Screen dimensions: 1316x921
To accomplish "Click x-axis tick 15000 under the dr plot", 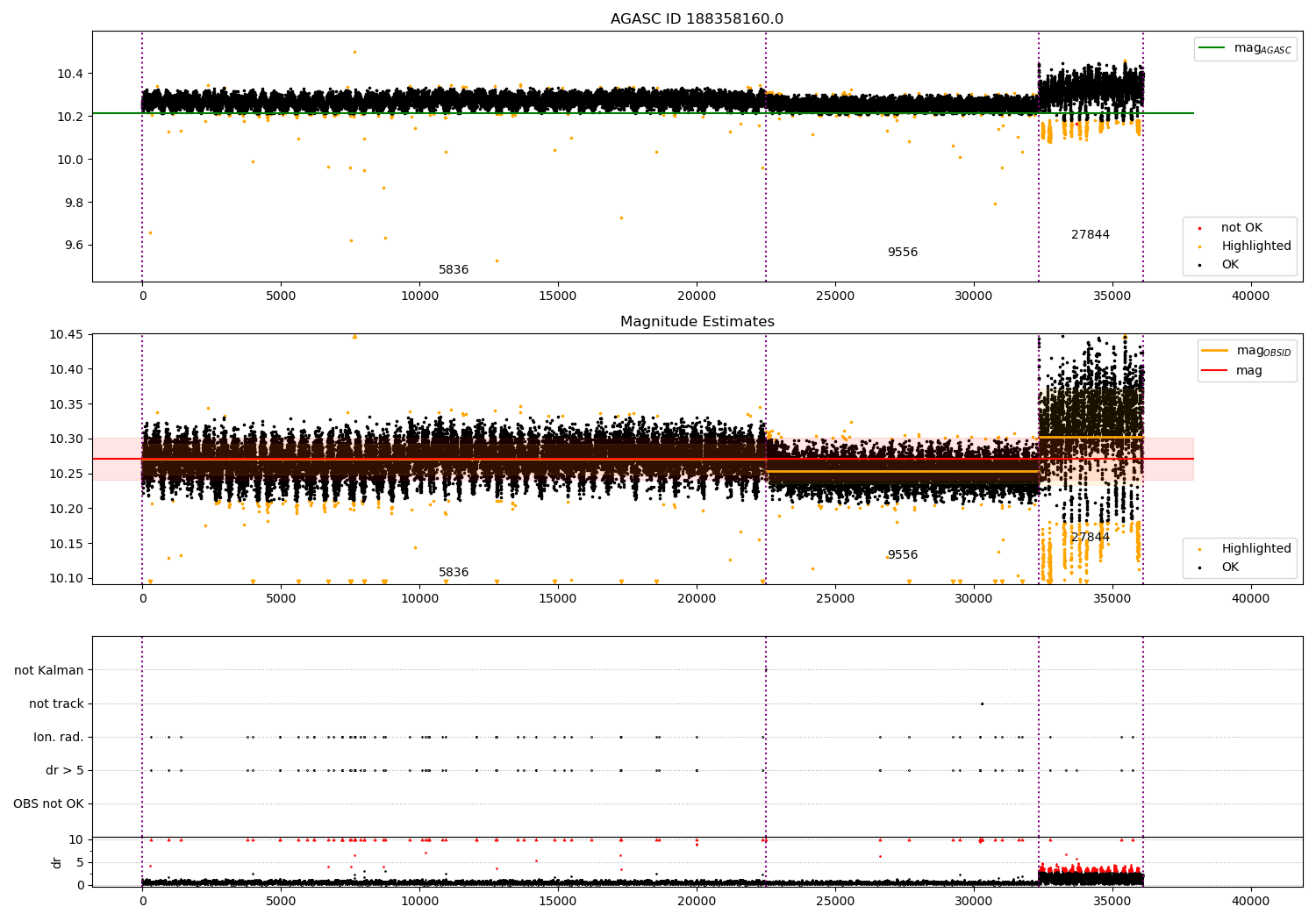I will [558, 901].
